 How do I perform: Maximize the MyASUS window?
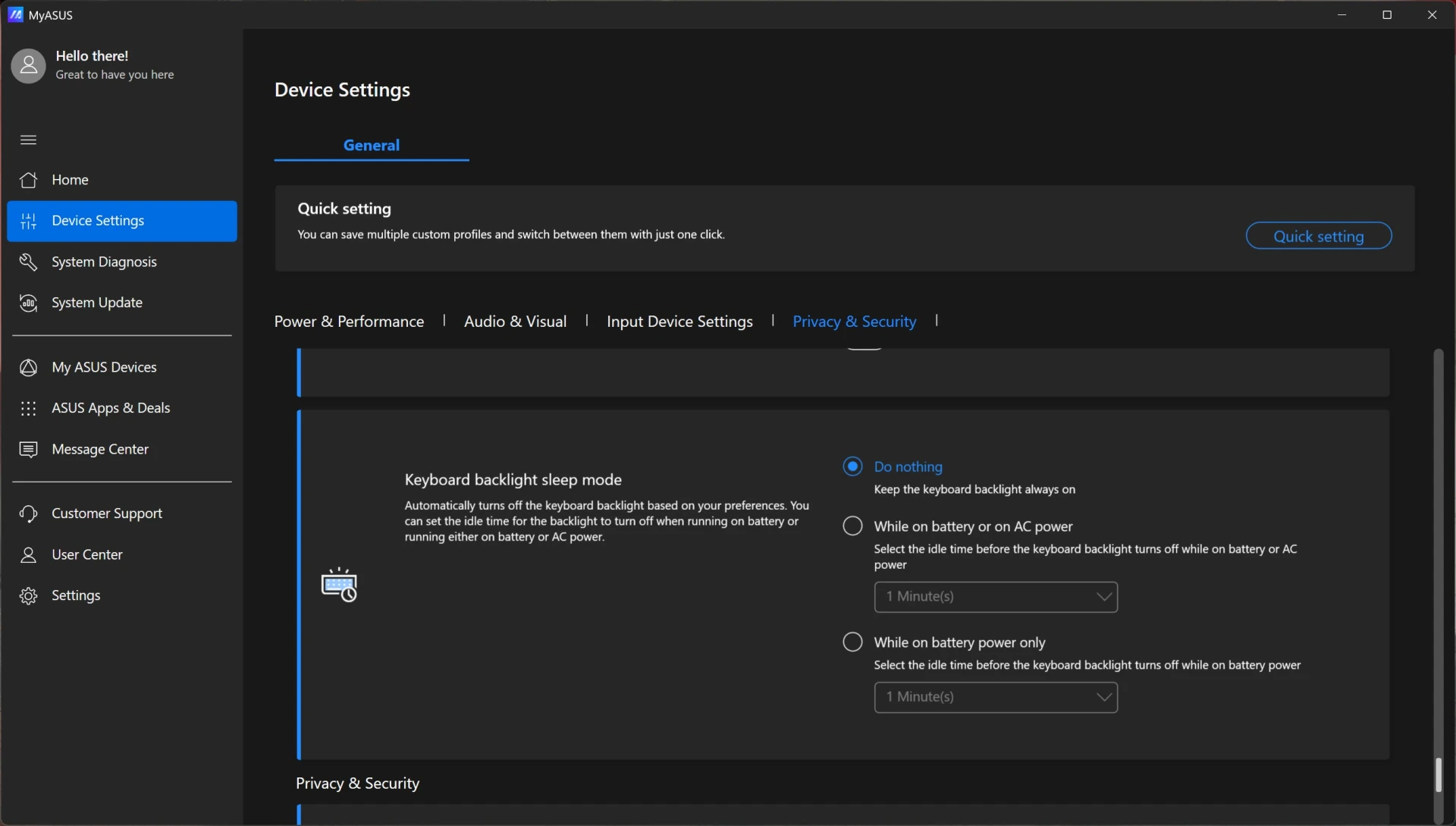(x=1387, y=14)
